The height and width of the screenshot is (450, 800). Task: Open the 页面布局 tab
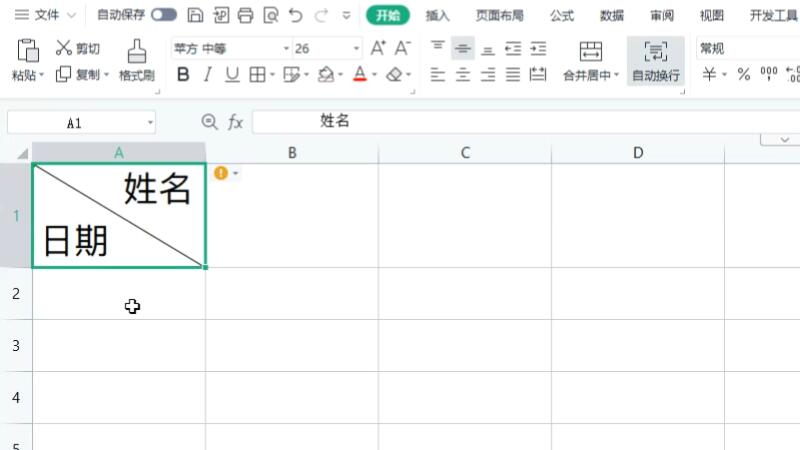(x=499, y=16)
